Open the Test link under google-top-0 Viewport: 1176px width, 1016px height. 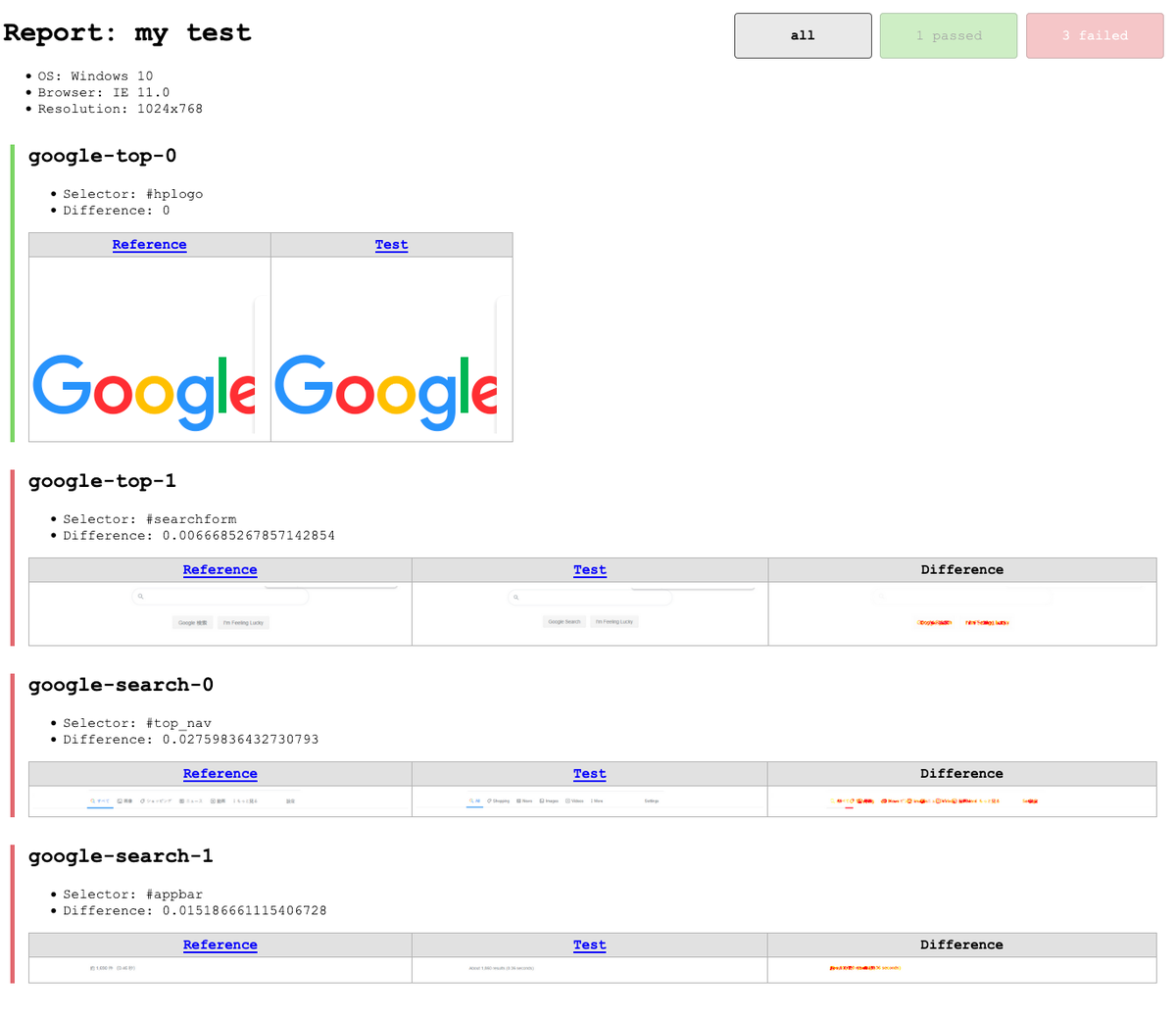point(391,245)
